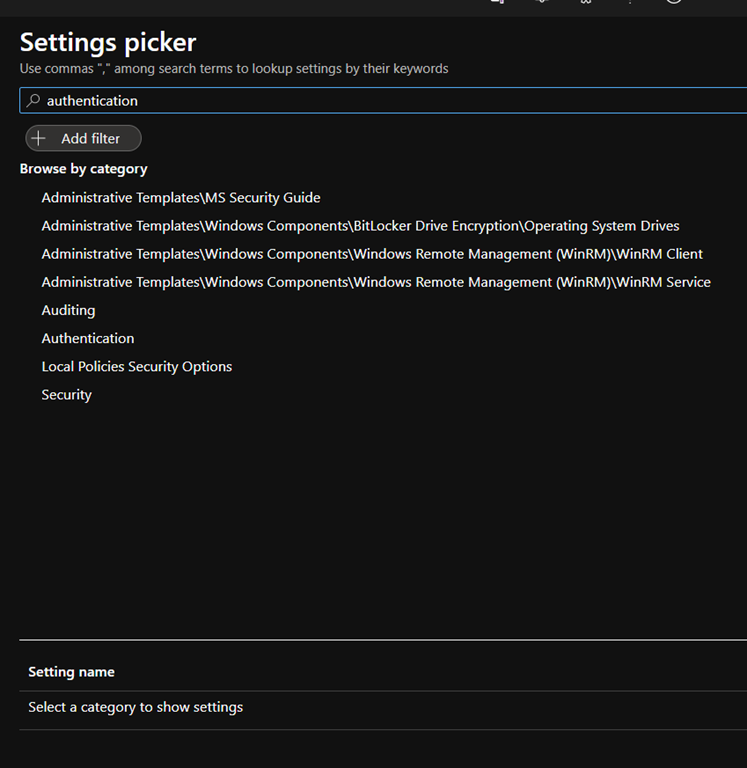Screen dimensions: 747x768
Task: Click the magnifier search icon
Action: pos(33,101)
